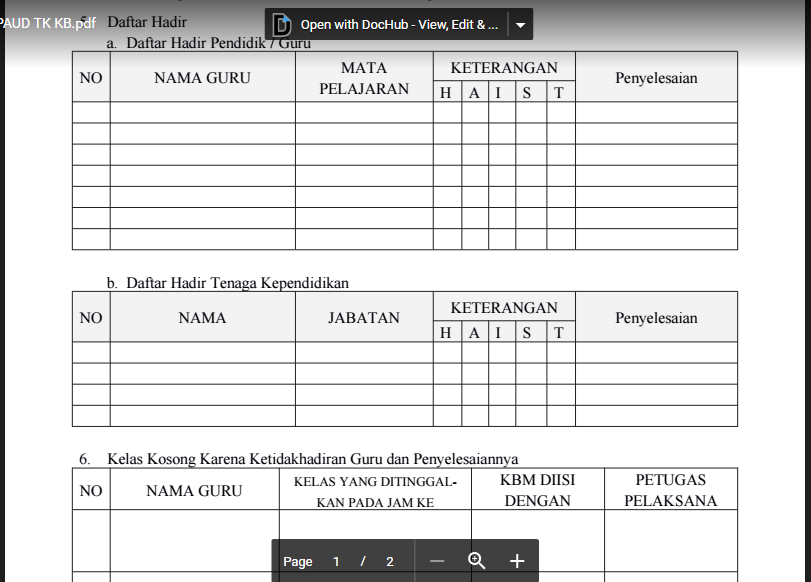This screenshot has height=582, width=811.
Task: Zoom in with the plus icon
Action: pyautogui.click(x=517, y=561)
